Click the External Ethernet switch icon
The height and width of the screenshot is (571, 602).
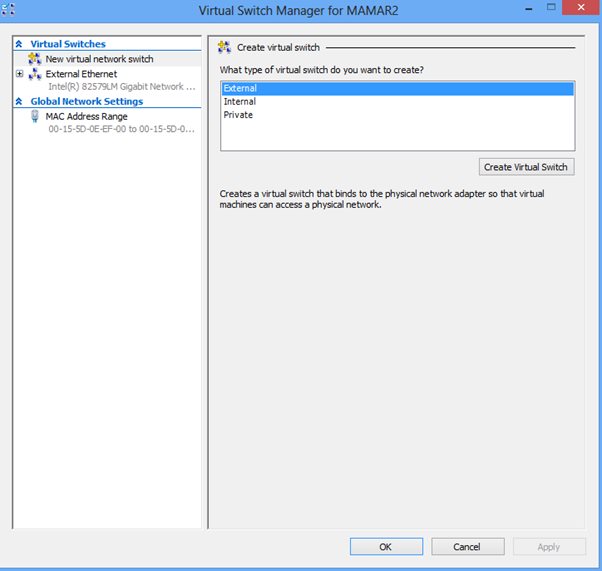(x=34, y=74)
